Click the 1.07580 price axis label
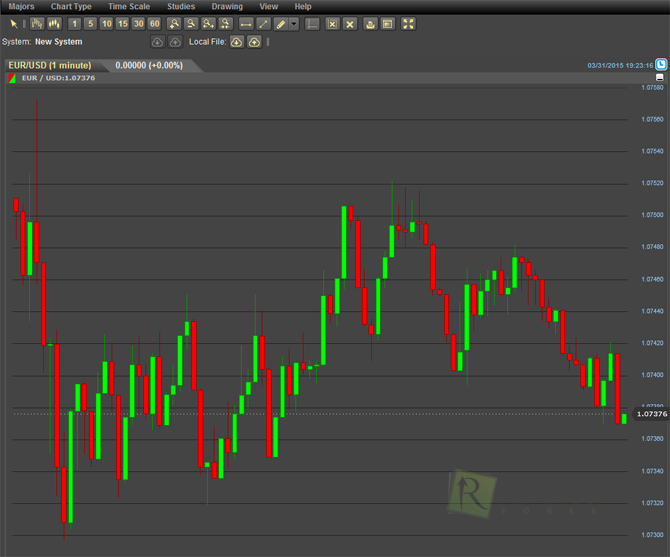 [x=652, y=88]
